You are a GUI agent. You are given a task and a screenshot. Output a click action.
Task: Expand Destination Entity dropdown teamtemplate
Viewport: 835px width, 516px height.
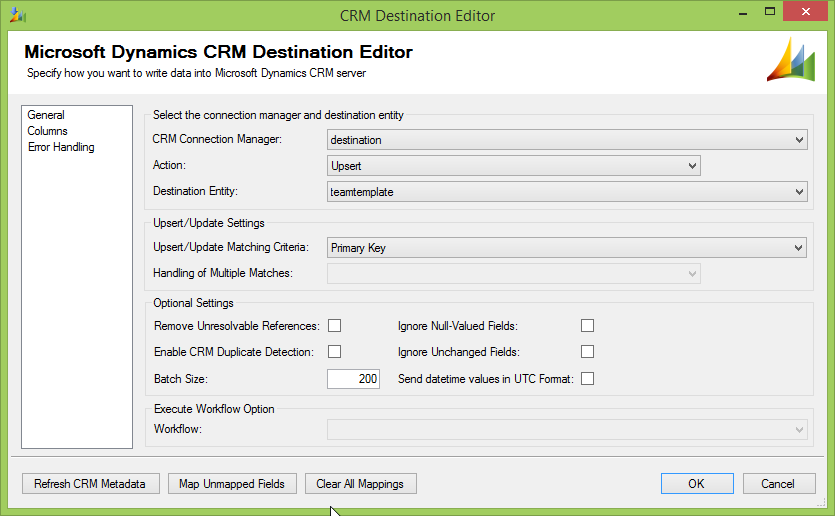[567, 192]
